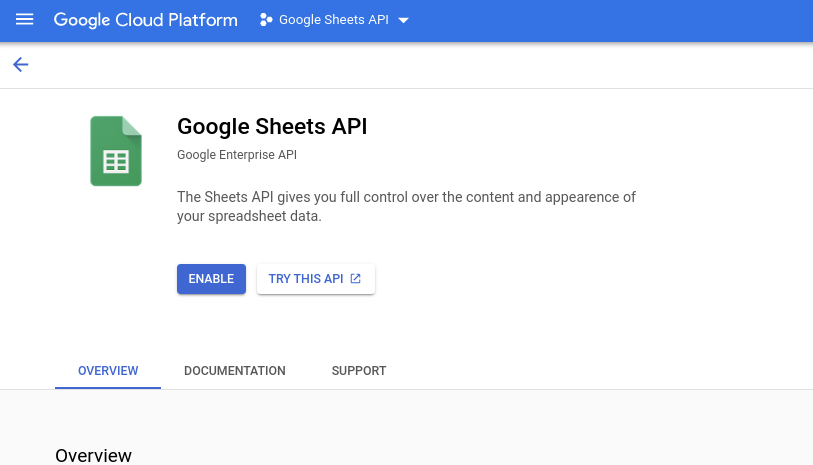This screenshot has height=465, width=813.
Task: Click the Google Cloud Platform logo
Action: point(146,20)
